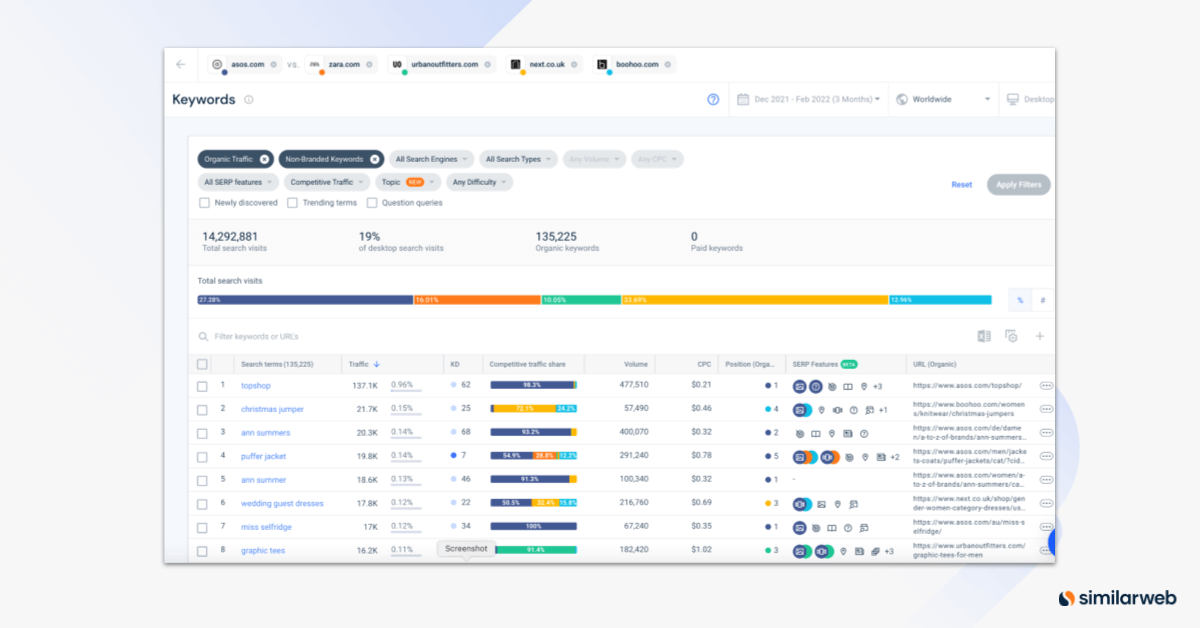Viewport: 1200px width, 628px height.
Task: Open the graphic tees keyword link
Action: (263, 550)
